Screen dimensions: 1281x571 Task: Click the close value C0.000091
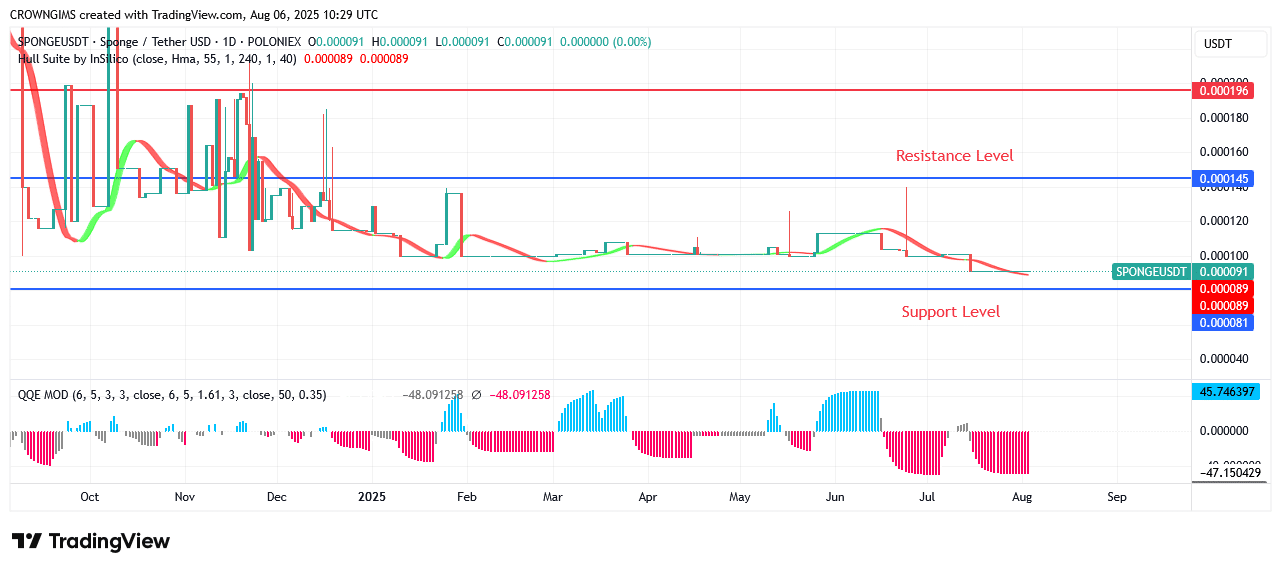coord(526,42)
